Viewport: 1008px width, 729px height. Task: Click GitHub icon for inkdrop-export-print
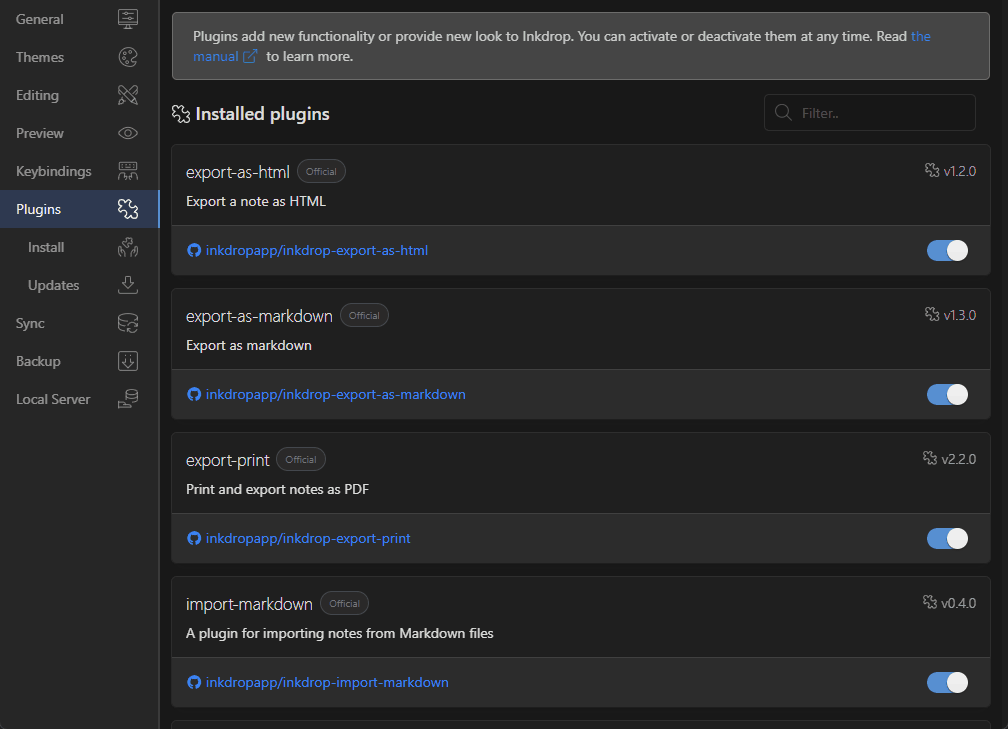(x=194, y=538)
